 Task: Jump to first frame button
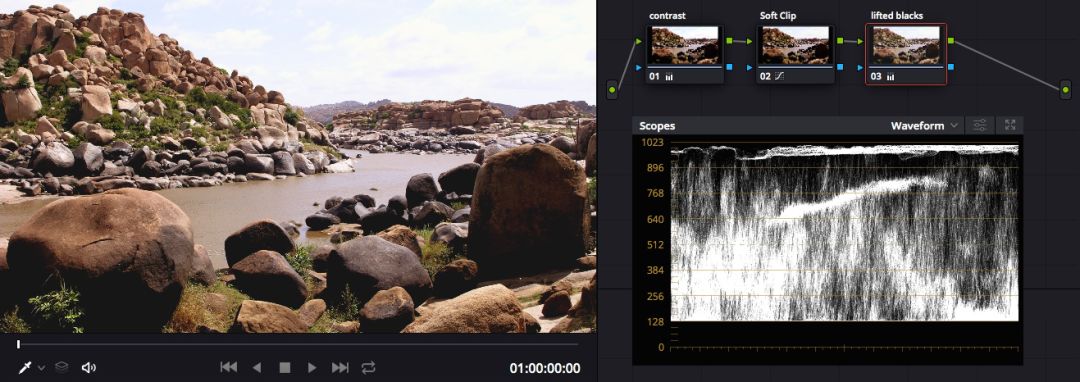(x=229, y=368)
